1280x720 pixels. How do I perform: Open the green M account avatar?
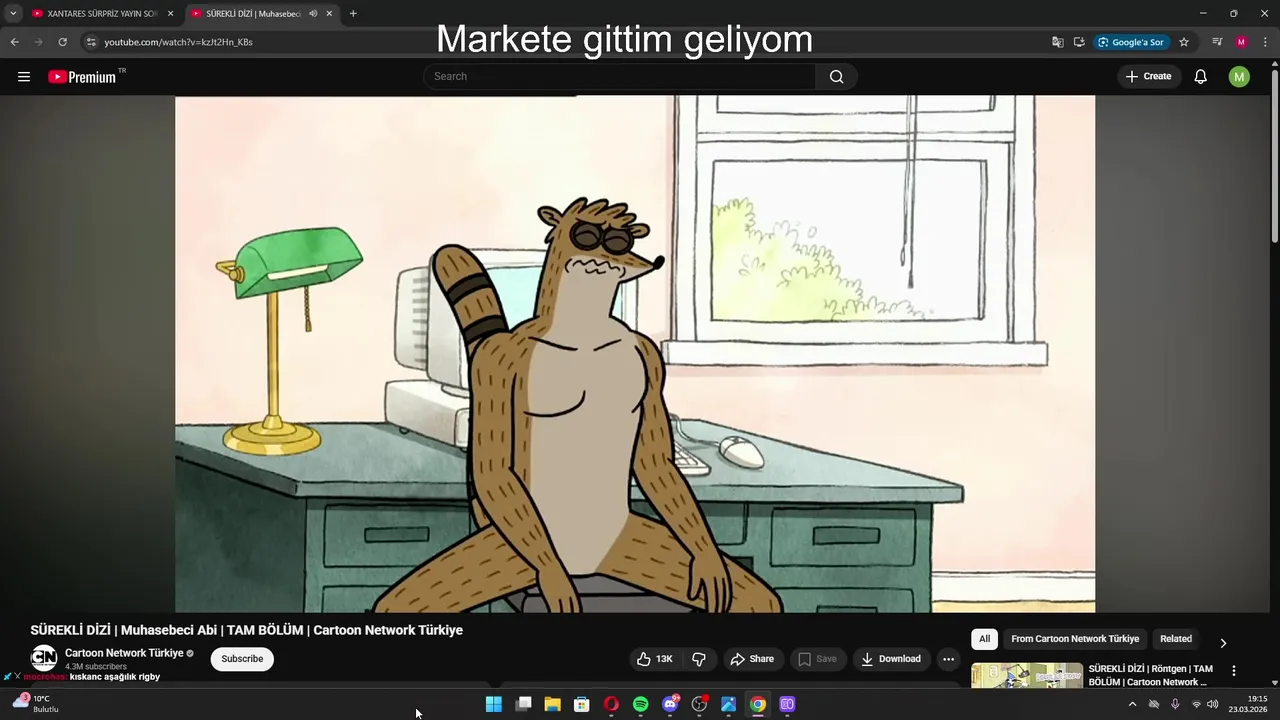[x=1239, y=77]
